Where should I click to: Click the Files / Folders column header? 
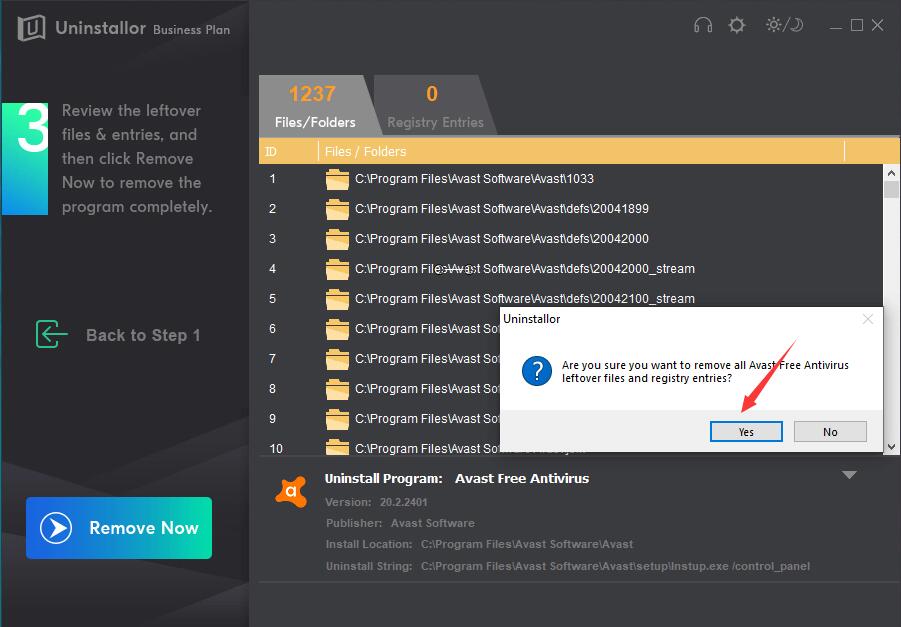click(365, 152)
